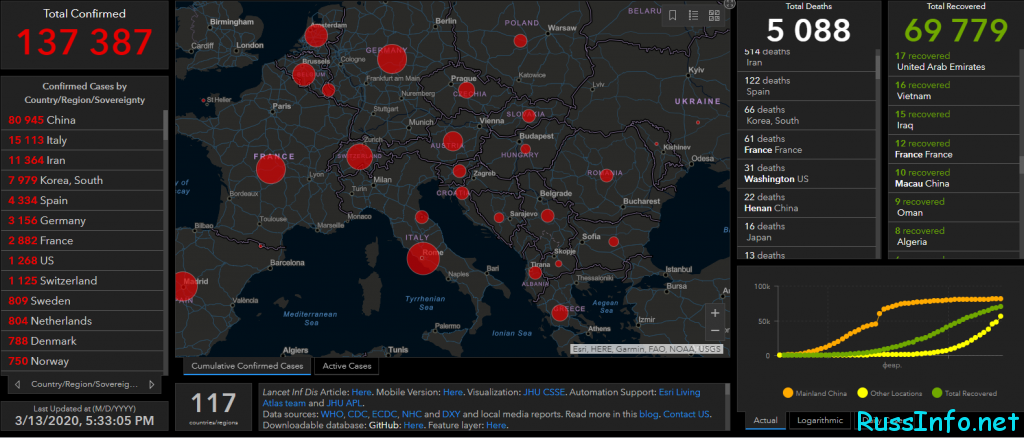Select the Actual chart tab
1024x438 pixels.
(765, 420)
